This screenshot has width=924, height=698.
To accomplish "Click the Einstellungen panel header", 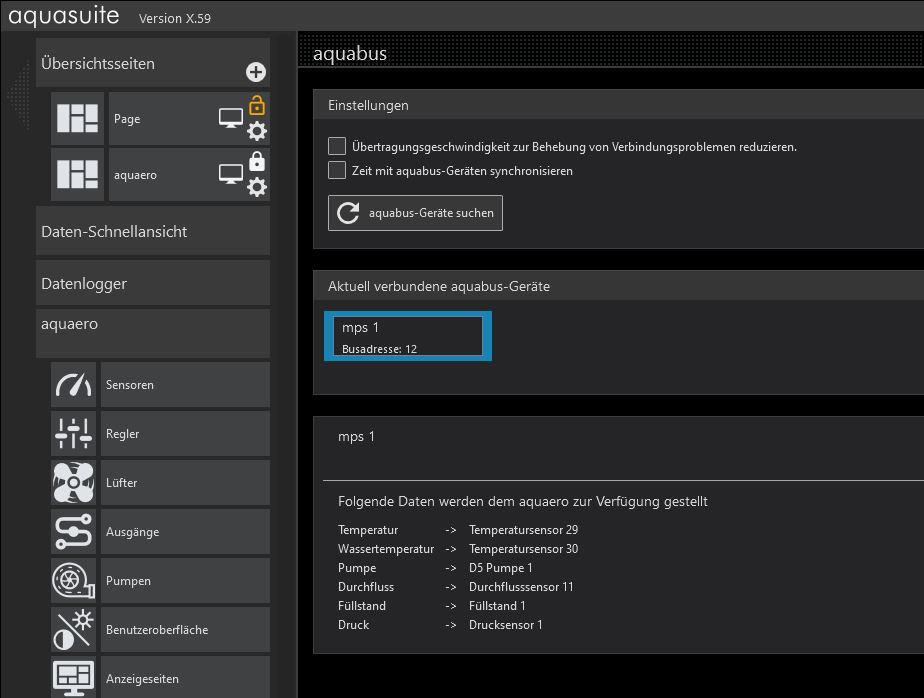I will point(619,105).
